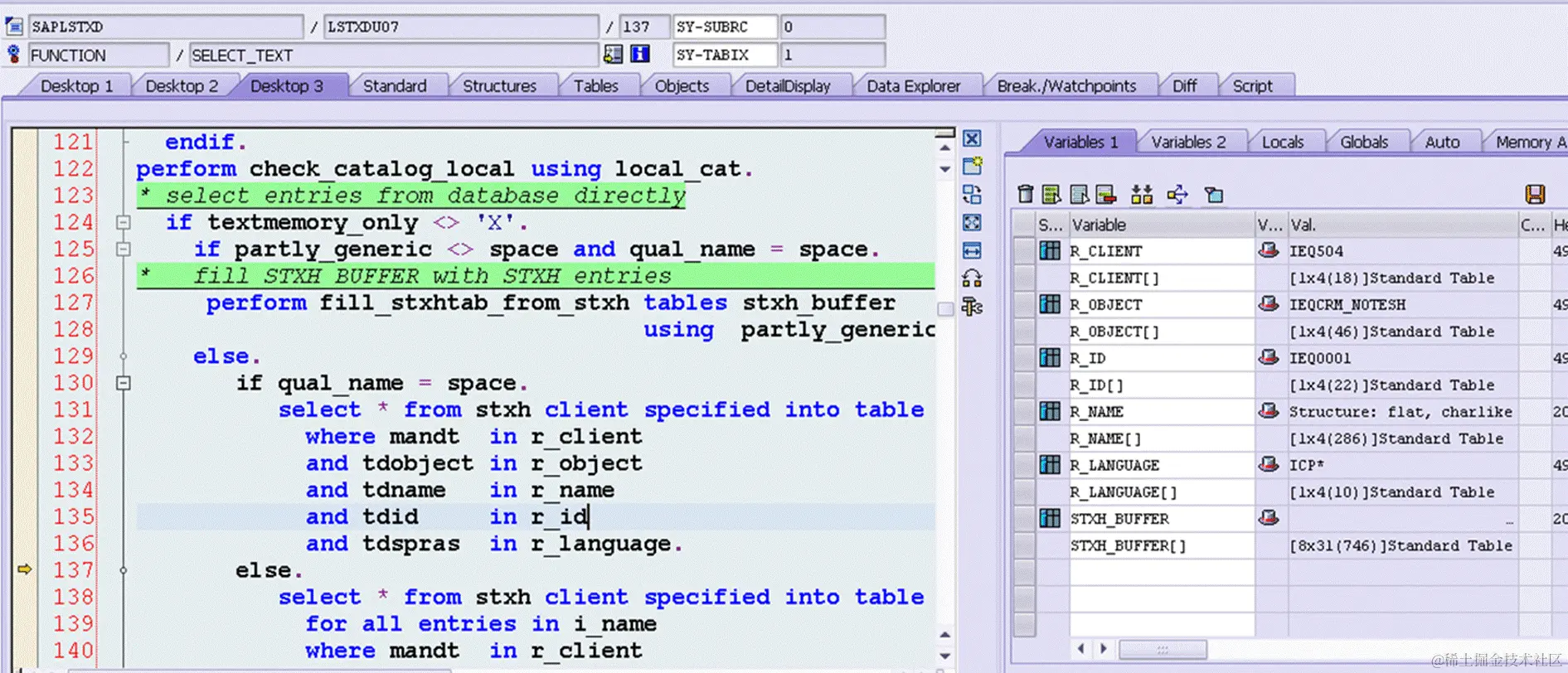The height and width of the screenshot is (673, 1568).
Task: Maximize the source code tool to full screen
Action: (x=972, y=222)
